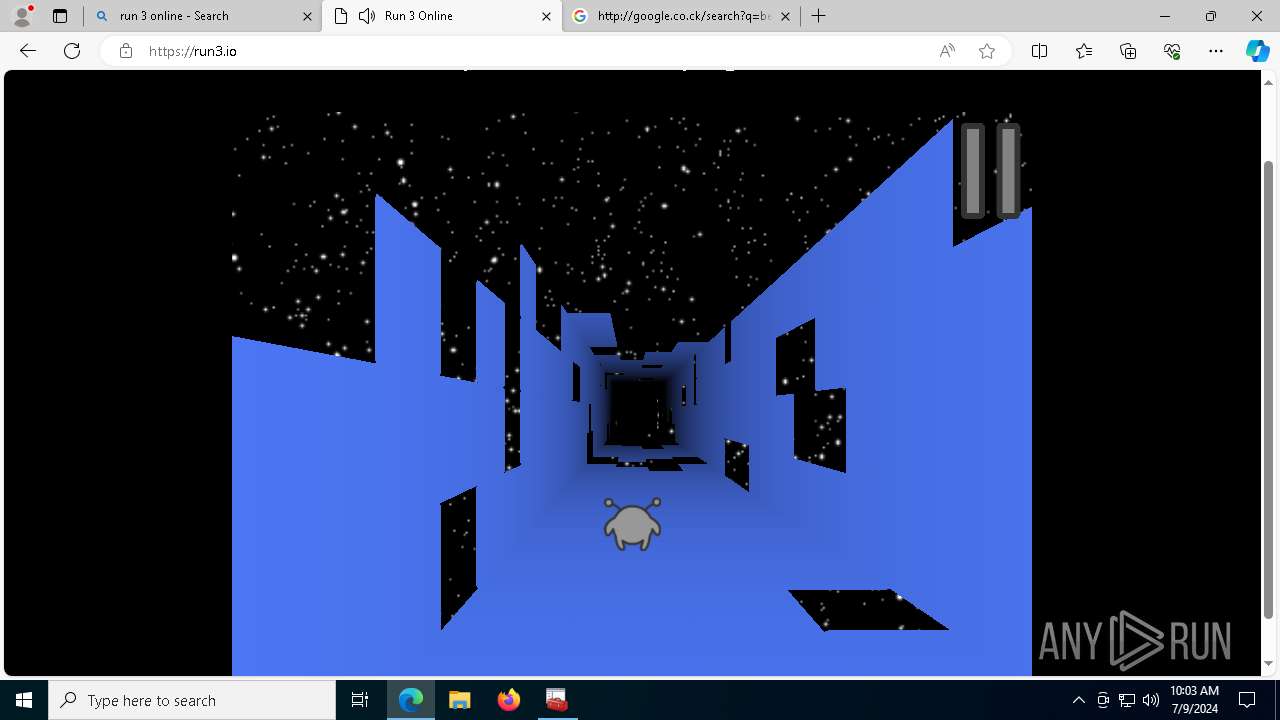Open File Explorer from taskbar
Screen dimensions: 1280x720
point(460,700)
